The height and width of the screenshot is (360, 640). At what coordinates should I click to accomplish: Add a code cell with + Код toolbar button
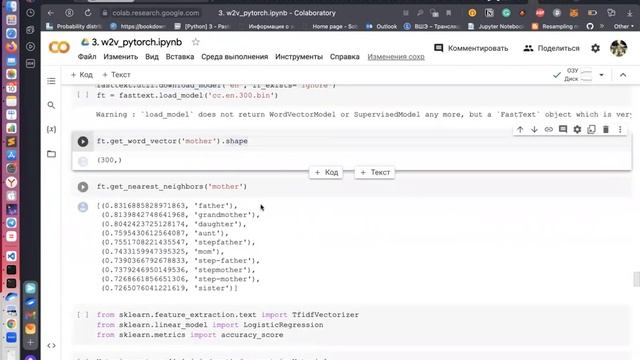pyautogui.click(x=82, y=75)
